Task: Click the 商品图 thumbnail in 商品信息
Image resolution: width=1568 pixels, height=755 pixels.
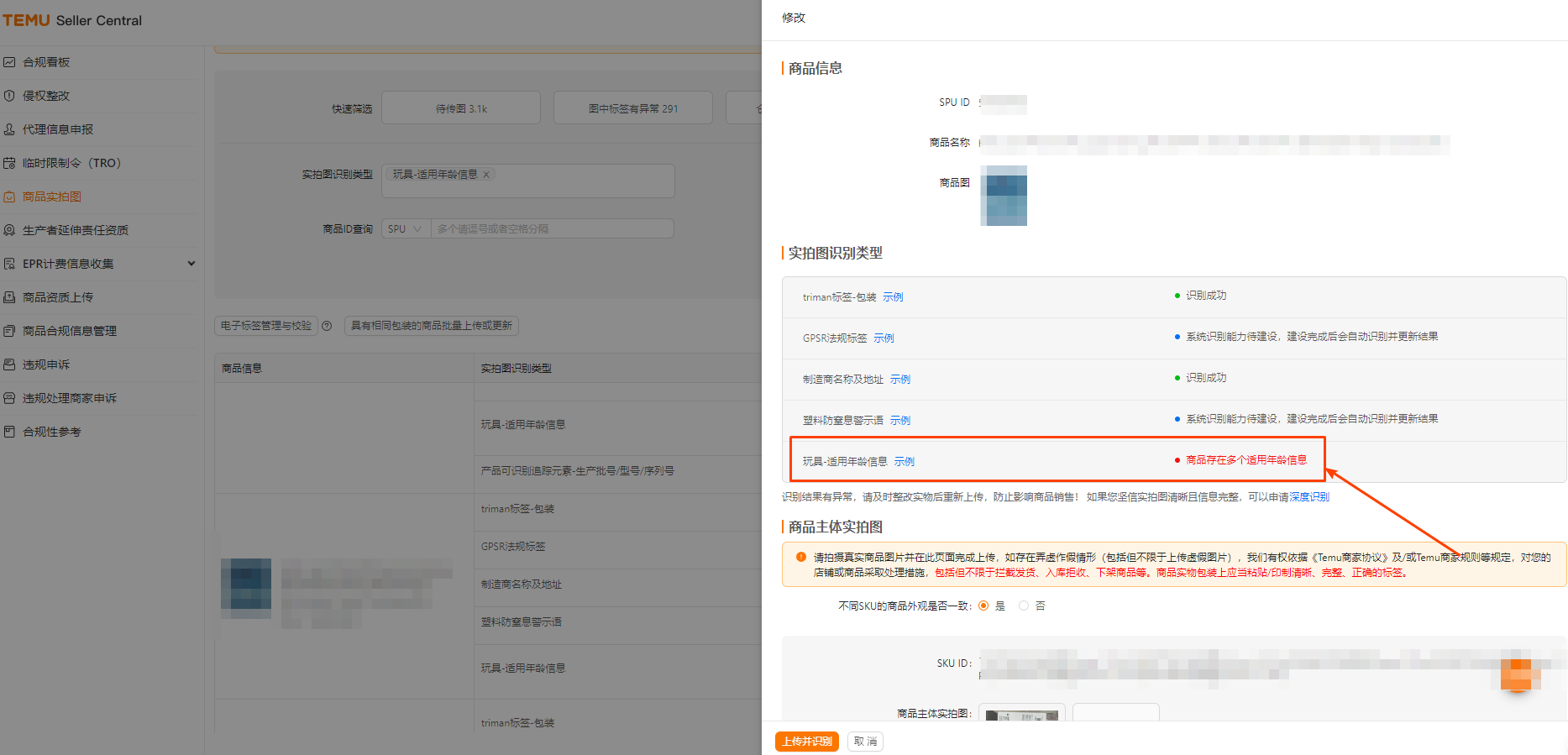Action: click(1004, 196)
